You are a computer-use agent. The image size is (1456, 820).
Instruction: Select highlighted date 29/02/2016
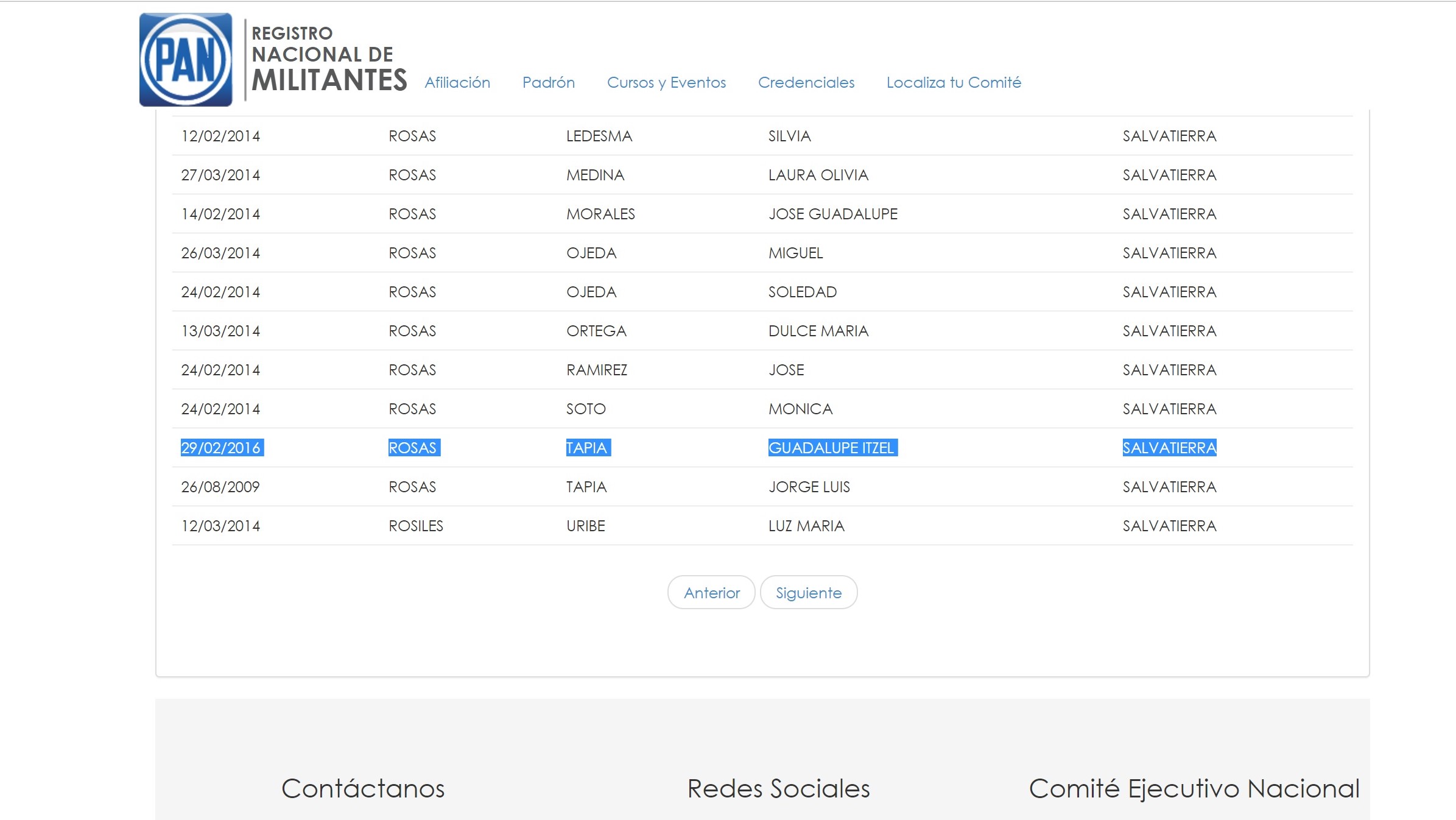point(221,448)
